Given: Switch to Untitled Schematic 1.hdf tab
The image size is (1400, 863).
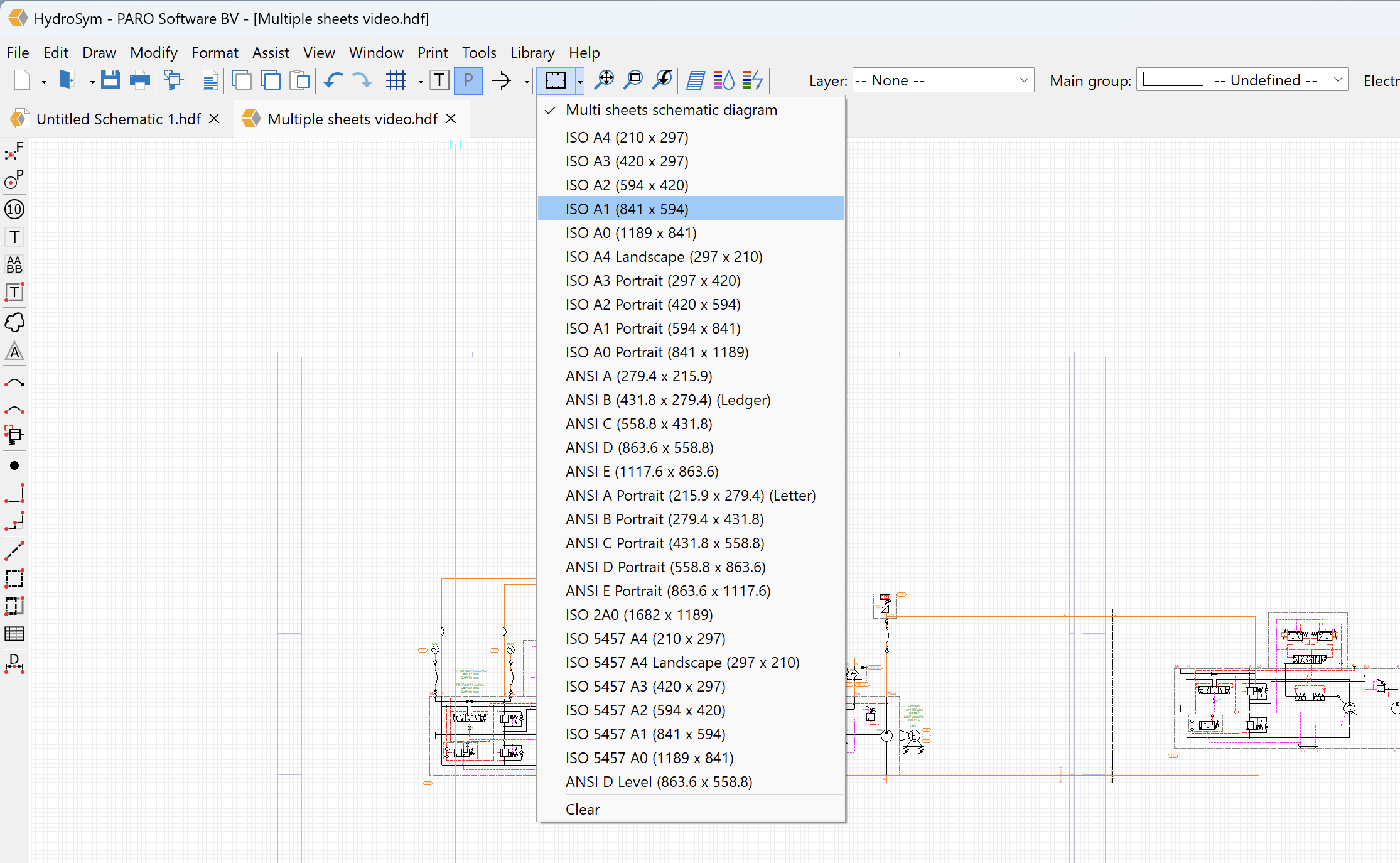Looking at the screenshot, I should pos(118,119).
